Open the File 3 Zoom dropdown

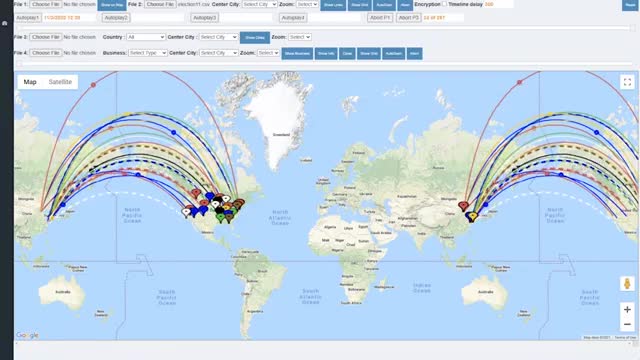(x=300, y=37)
